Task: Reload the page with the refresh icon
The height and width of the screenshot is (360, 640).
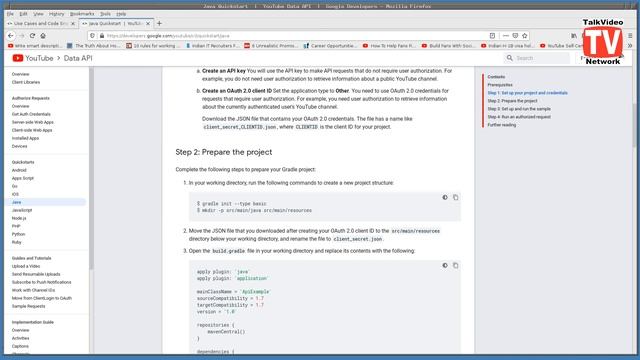Action: pos(33,36)
